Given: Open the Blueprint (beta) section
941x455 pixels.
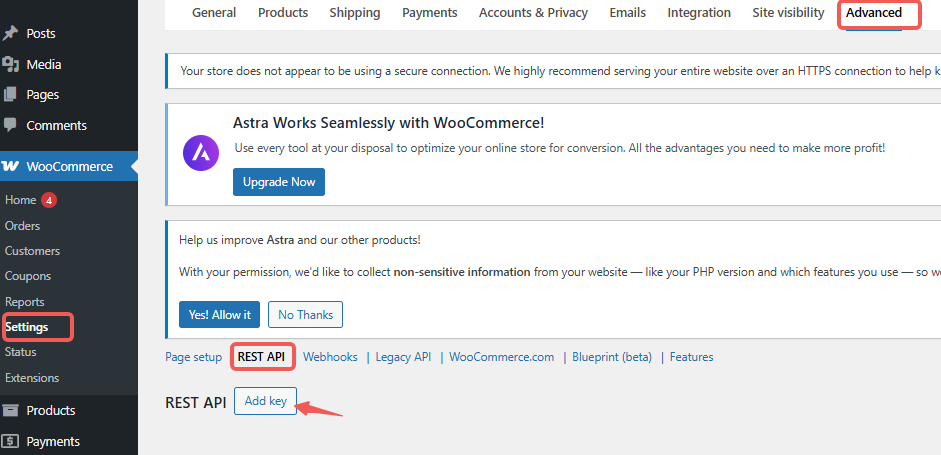Looking at the screenshot, I should [611, 357].
